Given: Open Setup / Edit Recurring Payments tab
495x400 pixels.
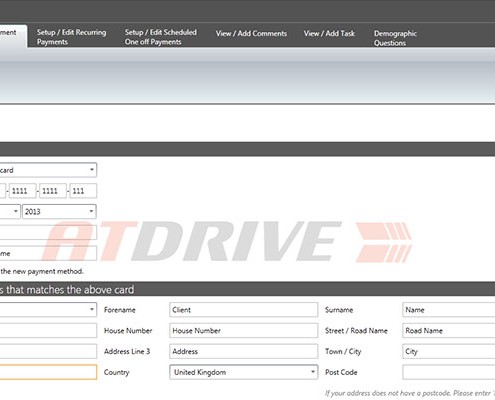Looking at the screenshot, I should tap(71, 37).
